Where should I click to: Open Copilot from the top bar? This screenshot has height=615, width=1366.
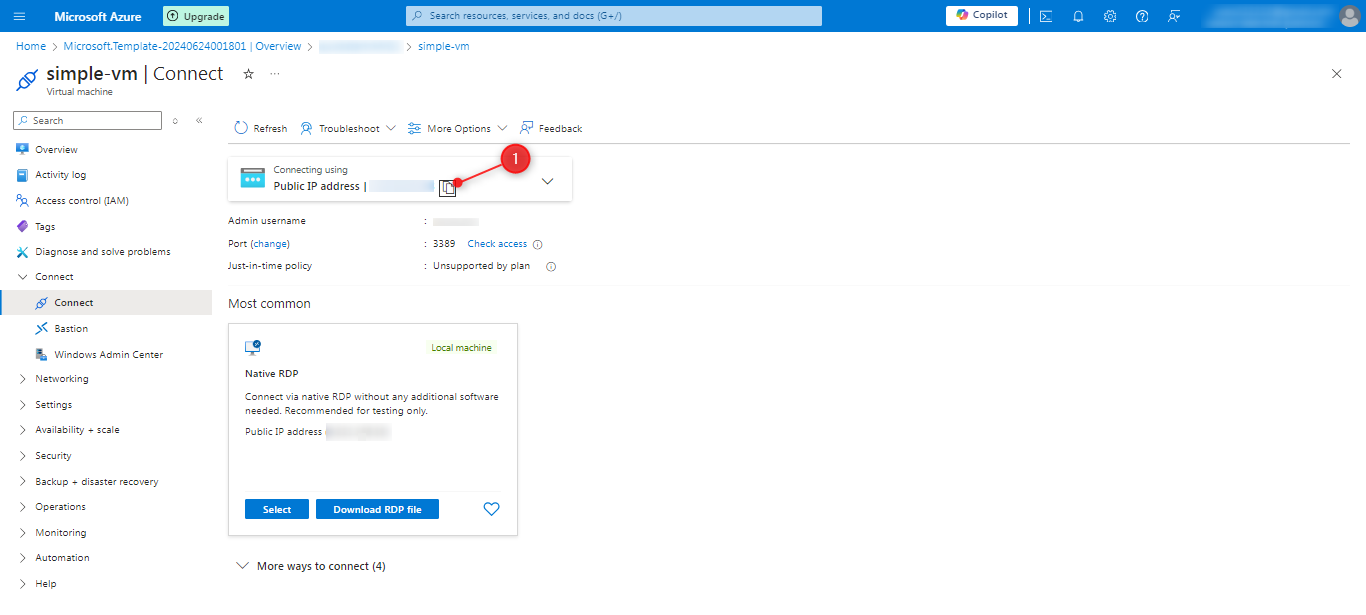point(982,15)
